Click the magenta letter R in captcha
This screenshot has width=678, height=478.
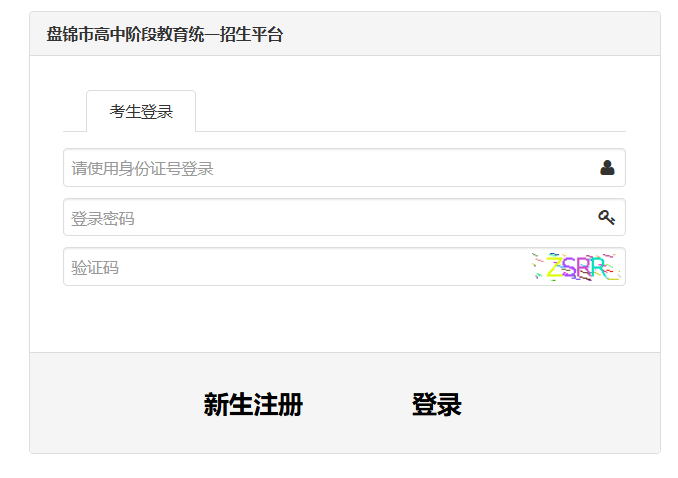coord(584,267)
